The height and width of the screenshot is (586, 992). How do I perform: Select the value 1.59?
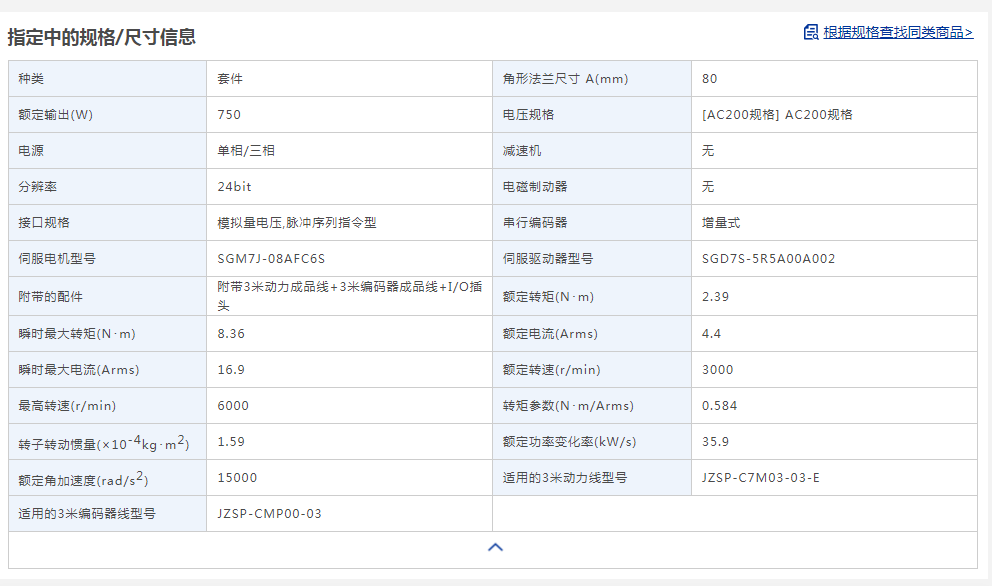pos(231,442)
